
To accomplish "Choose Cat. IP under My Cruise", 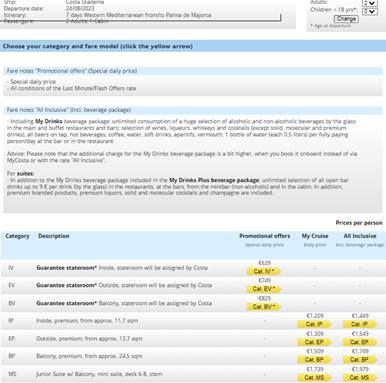I will [314, 324].
